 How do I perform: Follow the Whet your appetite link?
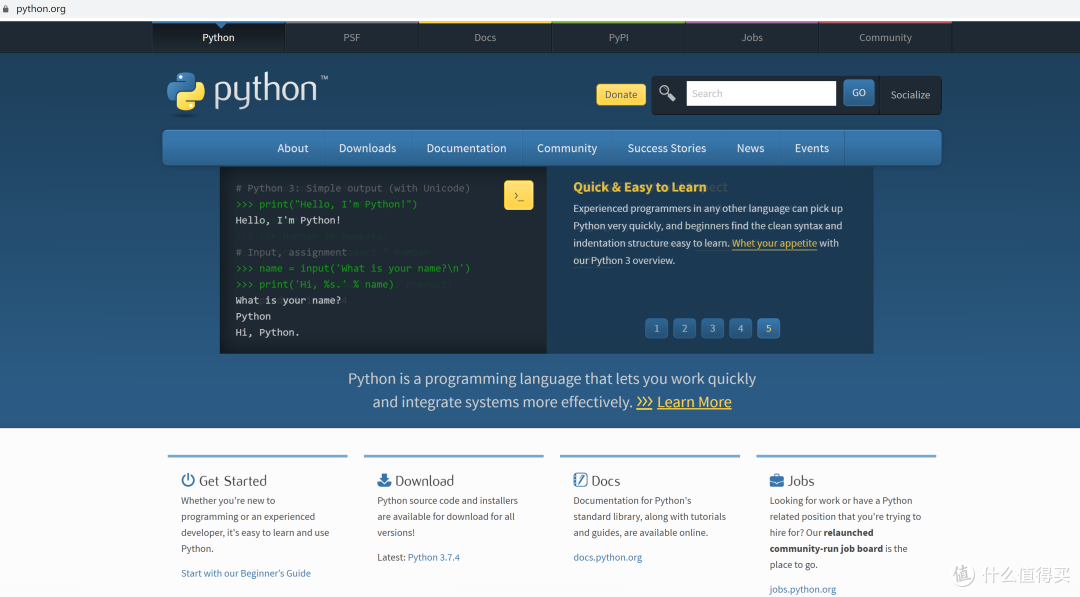coord(774,243)
